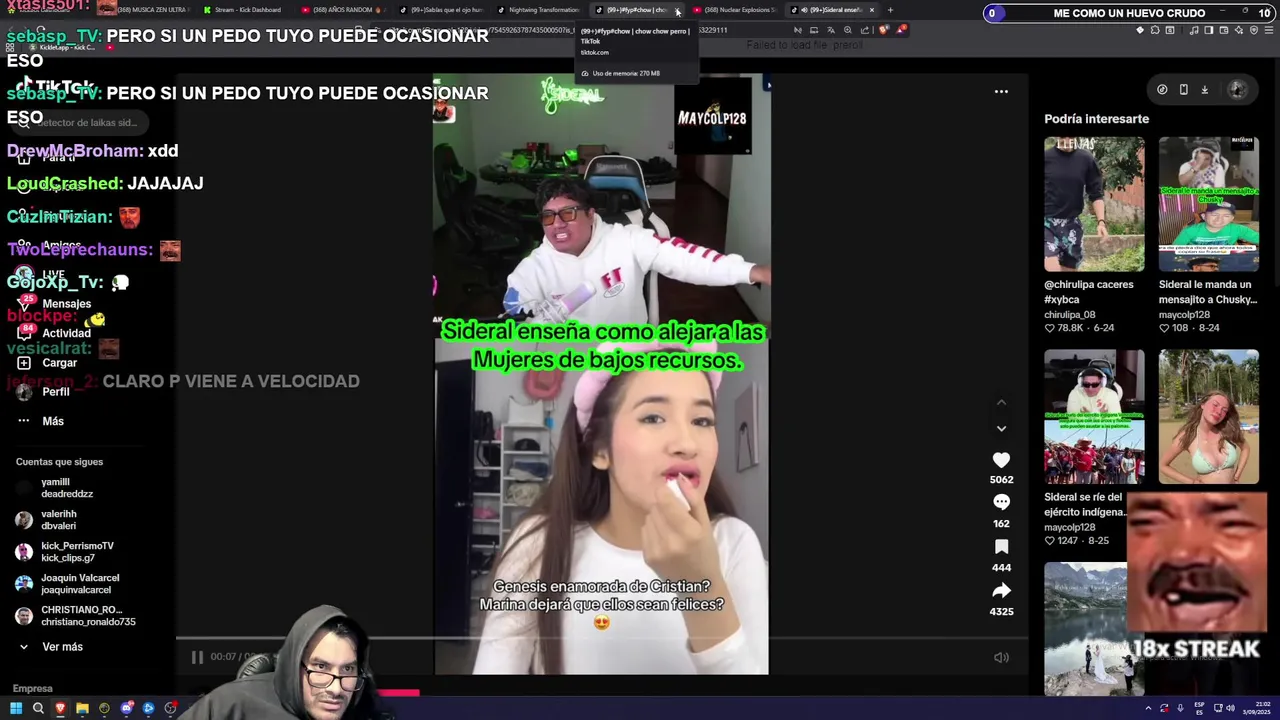Open a new browser tab
This screenshot has width=1280, height=720.
(890, 10)
